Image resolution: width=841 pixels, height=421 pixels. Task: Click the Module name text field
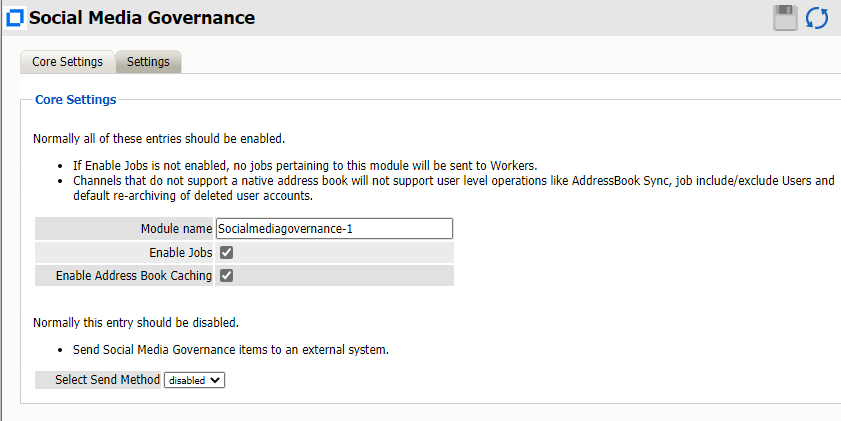pyautogui.click(x=334, y=229)
